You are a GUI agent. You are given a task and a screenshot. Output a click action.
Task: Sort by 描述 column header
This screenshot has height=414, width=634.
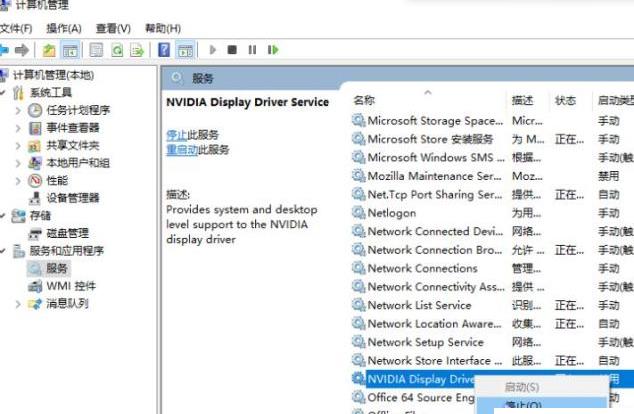pos(522,100)
